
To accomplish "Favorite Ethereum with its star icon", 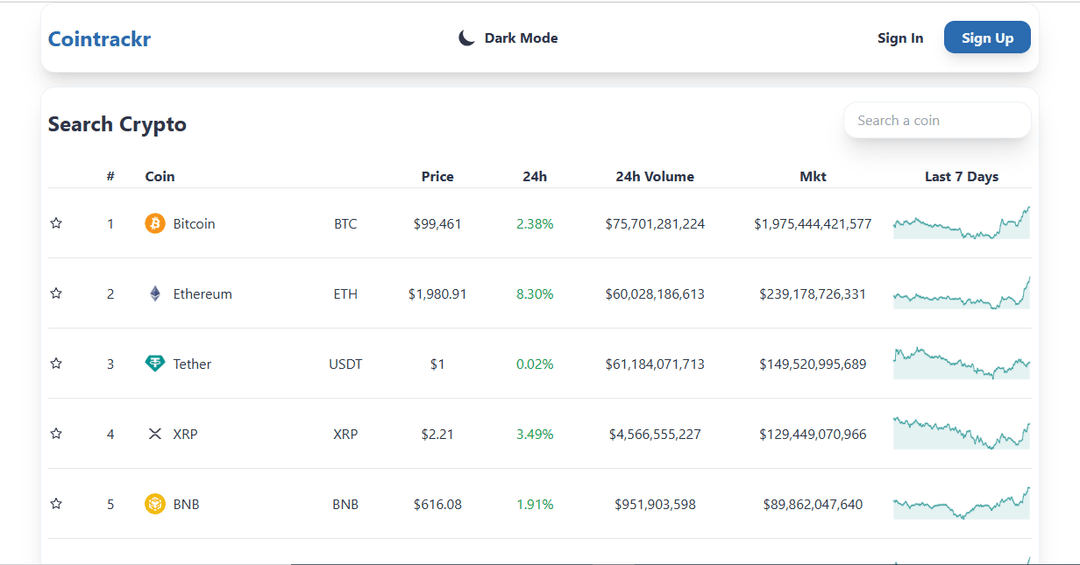I will click(56, 294).
